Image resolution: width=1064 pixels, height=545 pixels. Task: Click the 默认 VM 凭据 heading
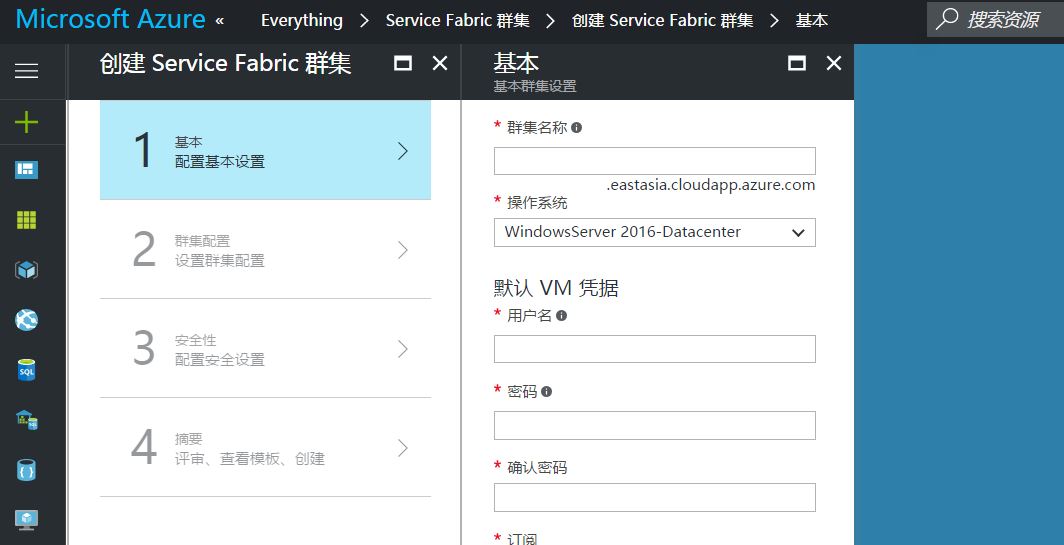[556, 288]
